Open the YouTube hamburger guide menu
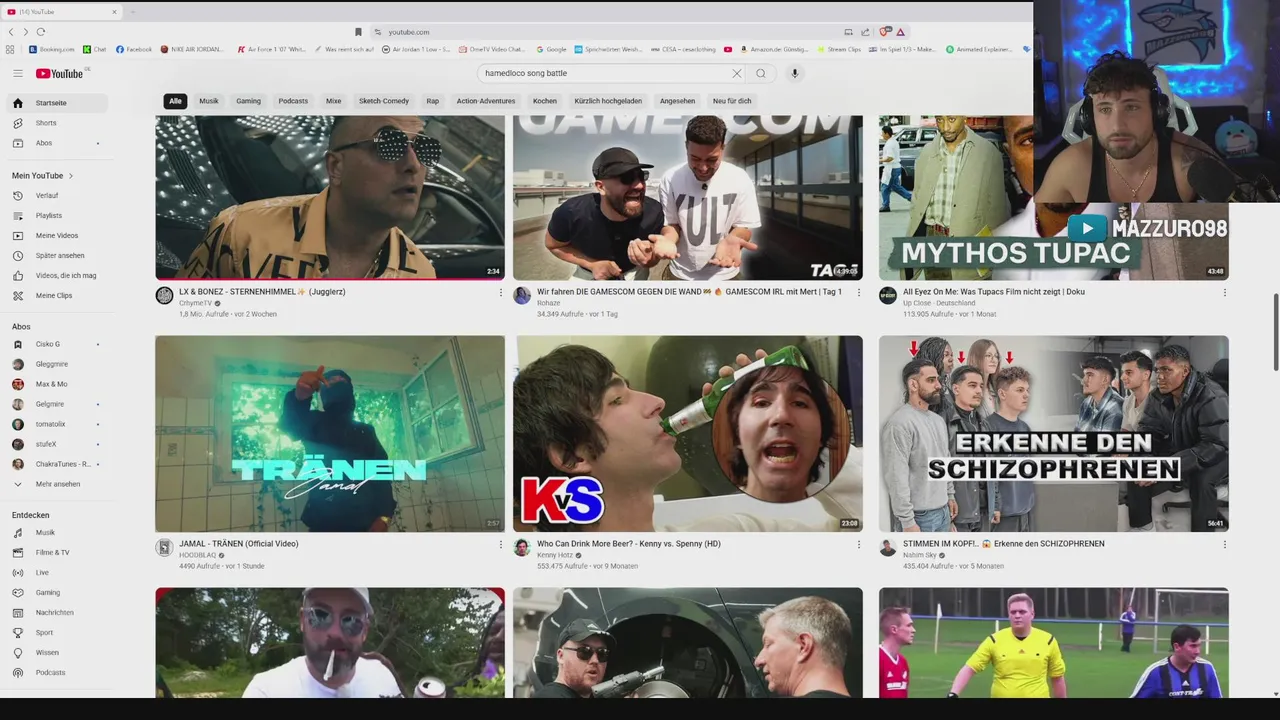 [17, 73]
